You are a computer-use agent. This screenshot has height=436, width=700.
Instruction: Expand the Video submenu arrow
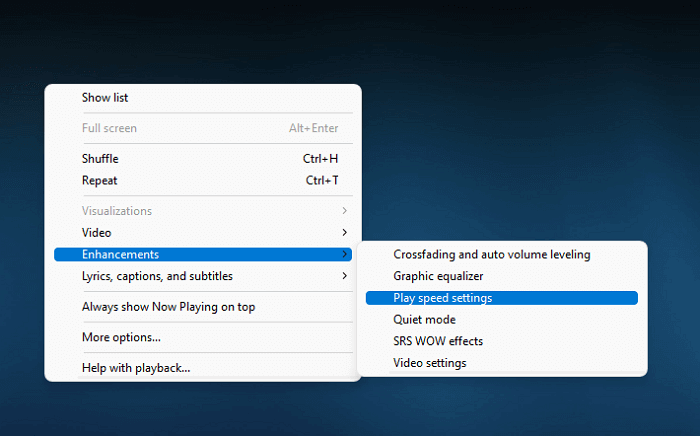pyautogui.click(x=345, y=233)
